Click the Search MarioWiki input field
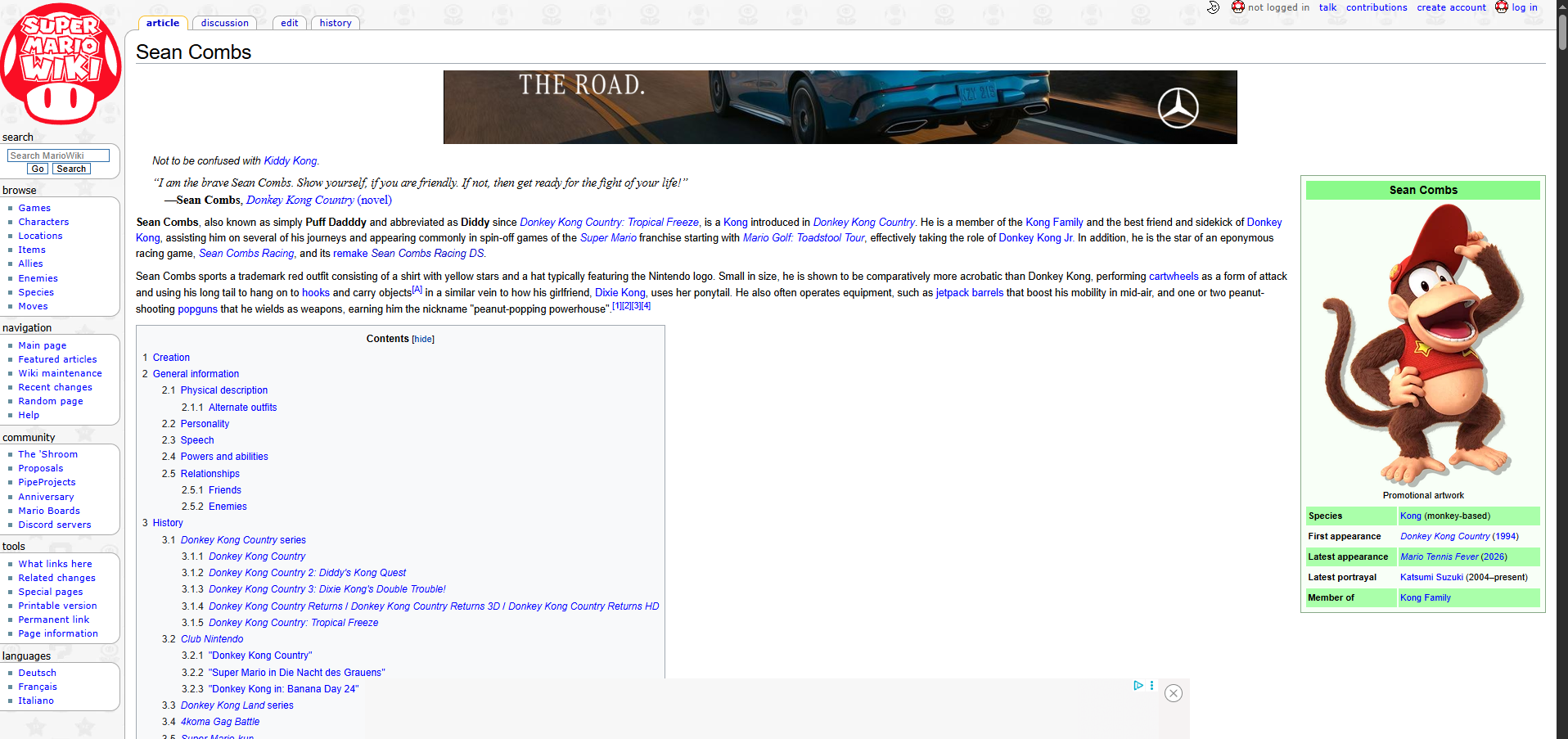1568x739 pixels. (58, 155)
